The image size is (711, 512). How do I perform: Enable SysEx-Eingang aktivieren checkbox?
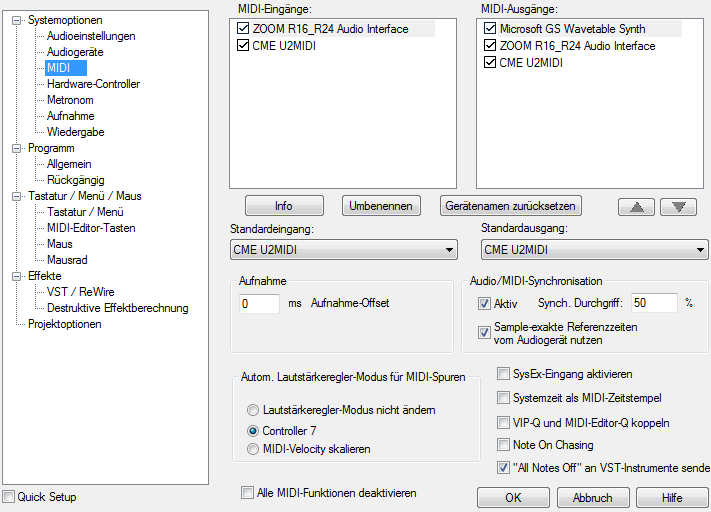[505, 374]
